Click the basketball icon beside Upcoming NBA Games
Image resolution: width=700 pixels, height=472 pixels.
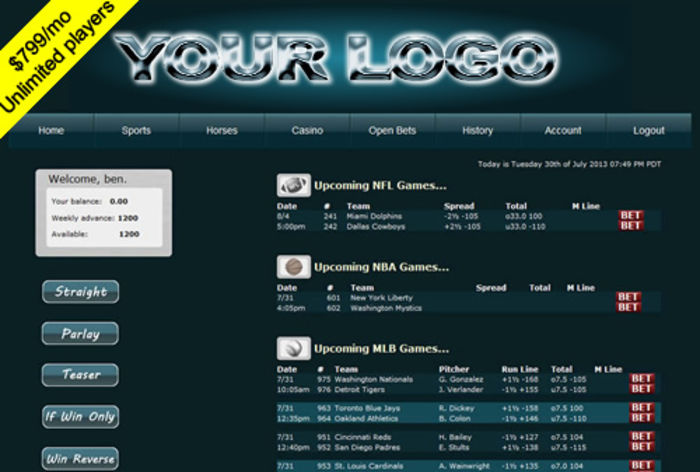pos(292,267)
